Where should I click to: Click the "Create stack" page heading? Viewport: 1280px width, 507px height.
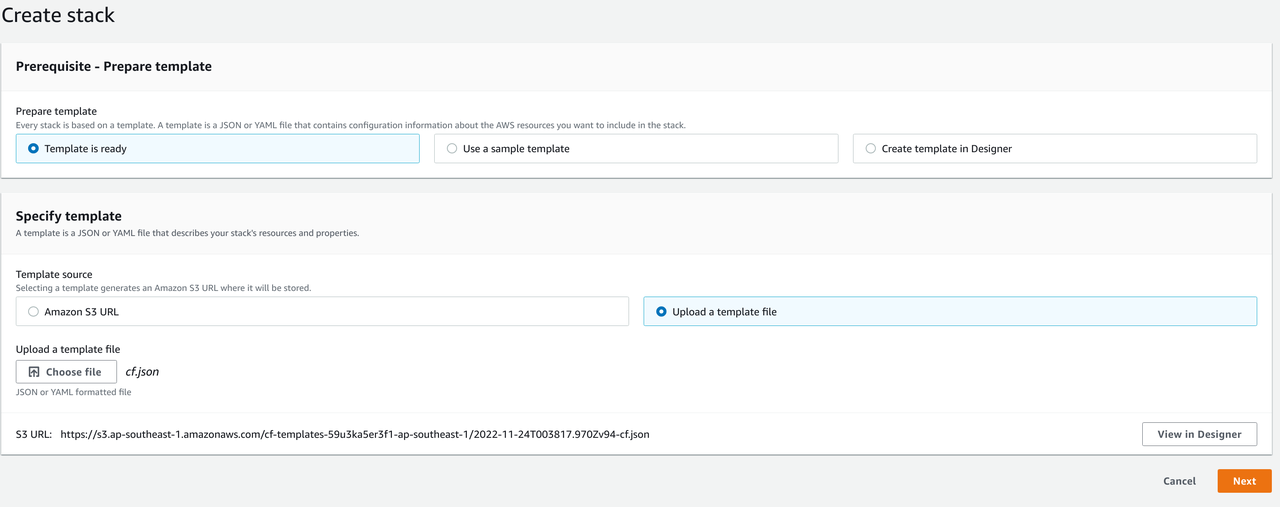58,16
